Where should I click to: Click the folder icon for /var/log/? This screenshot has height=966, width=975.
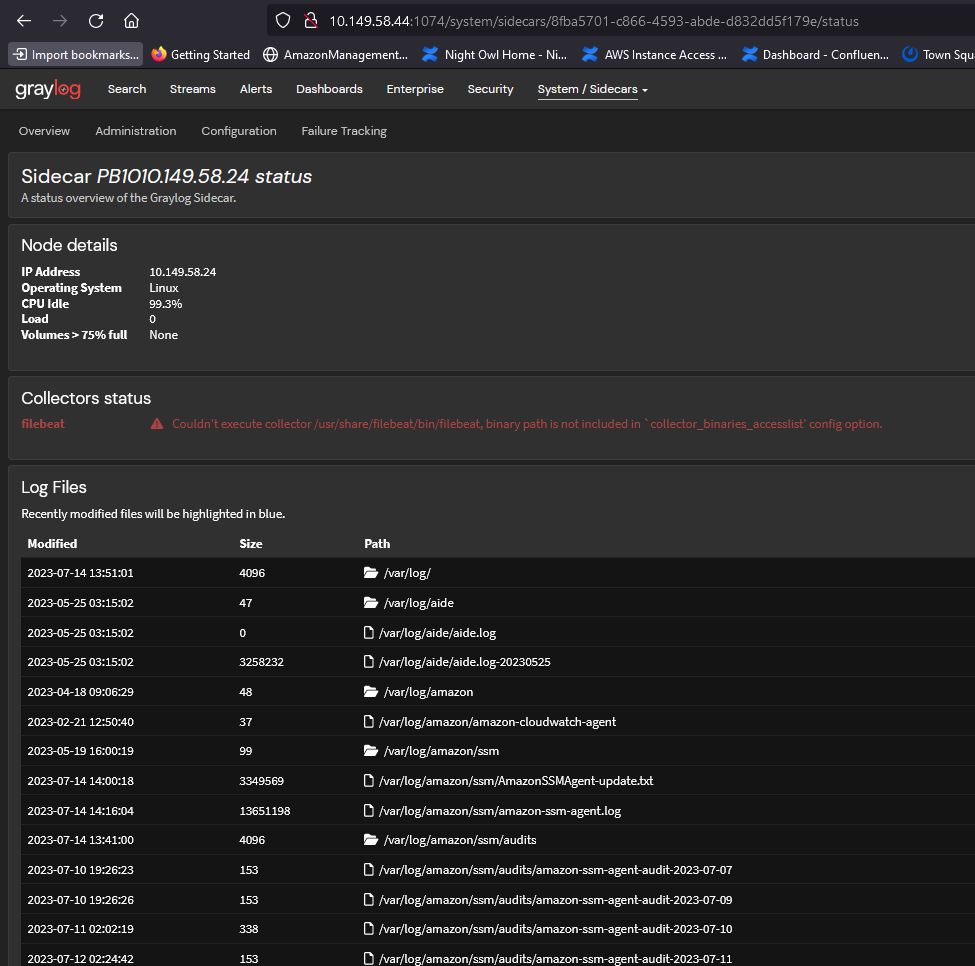tap(371, 573)
